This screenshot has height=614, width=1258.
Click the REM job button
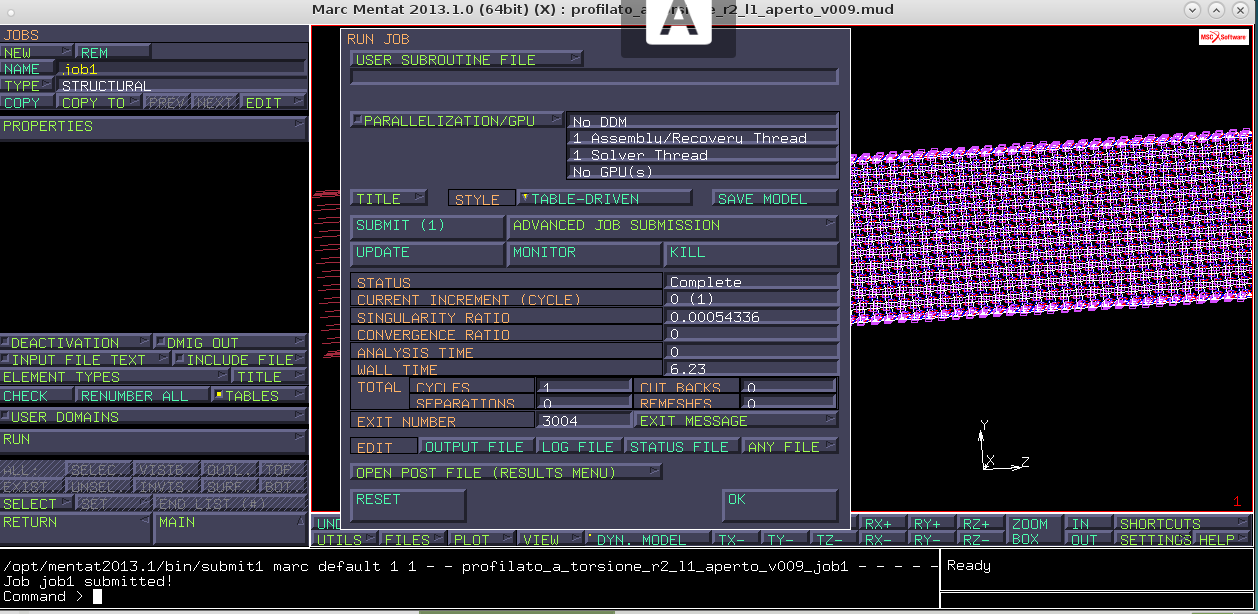[113, 52]
